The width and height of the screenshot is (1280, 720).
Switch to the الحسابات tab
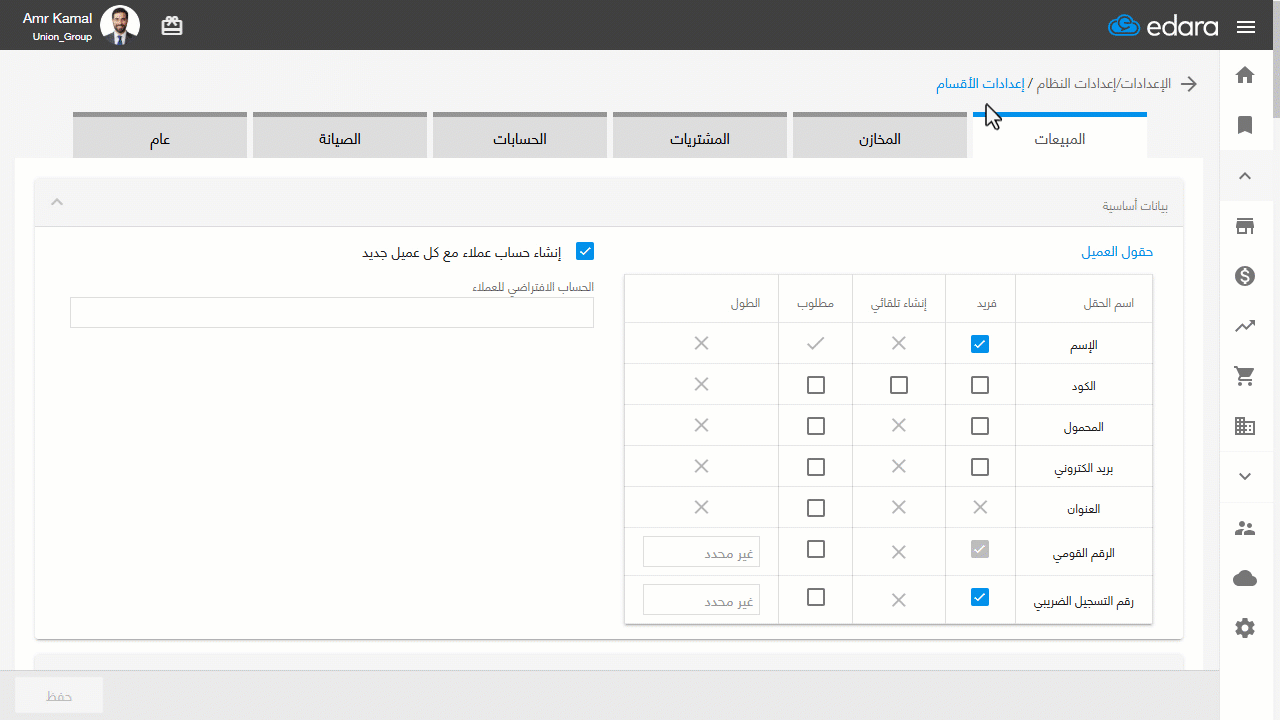[519, 136]
